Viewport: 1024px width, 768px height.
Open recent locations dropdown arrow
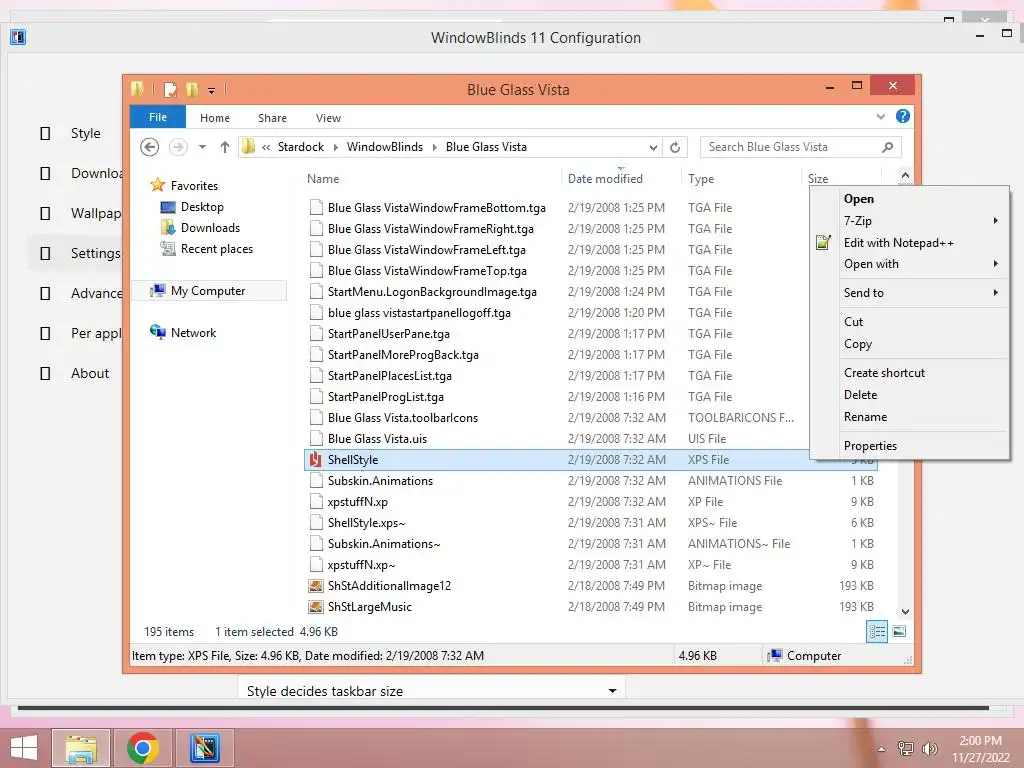[x=202, y=147]
